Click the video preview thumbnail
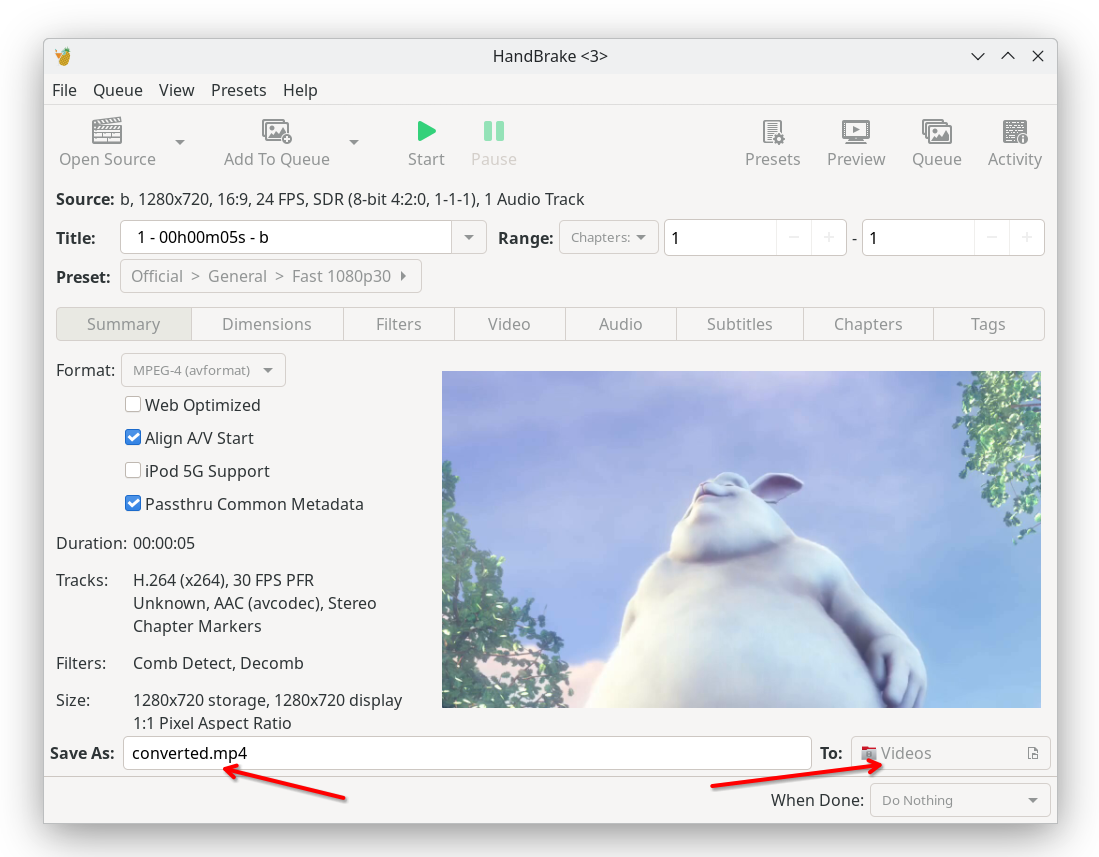 741,539
